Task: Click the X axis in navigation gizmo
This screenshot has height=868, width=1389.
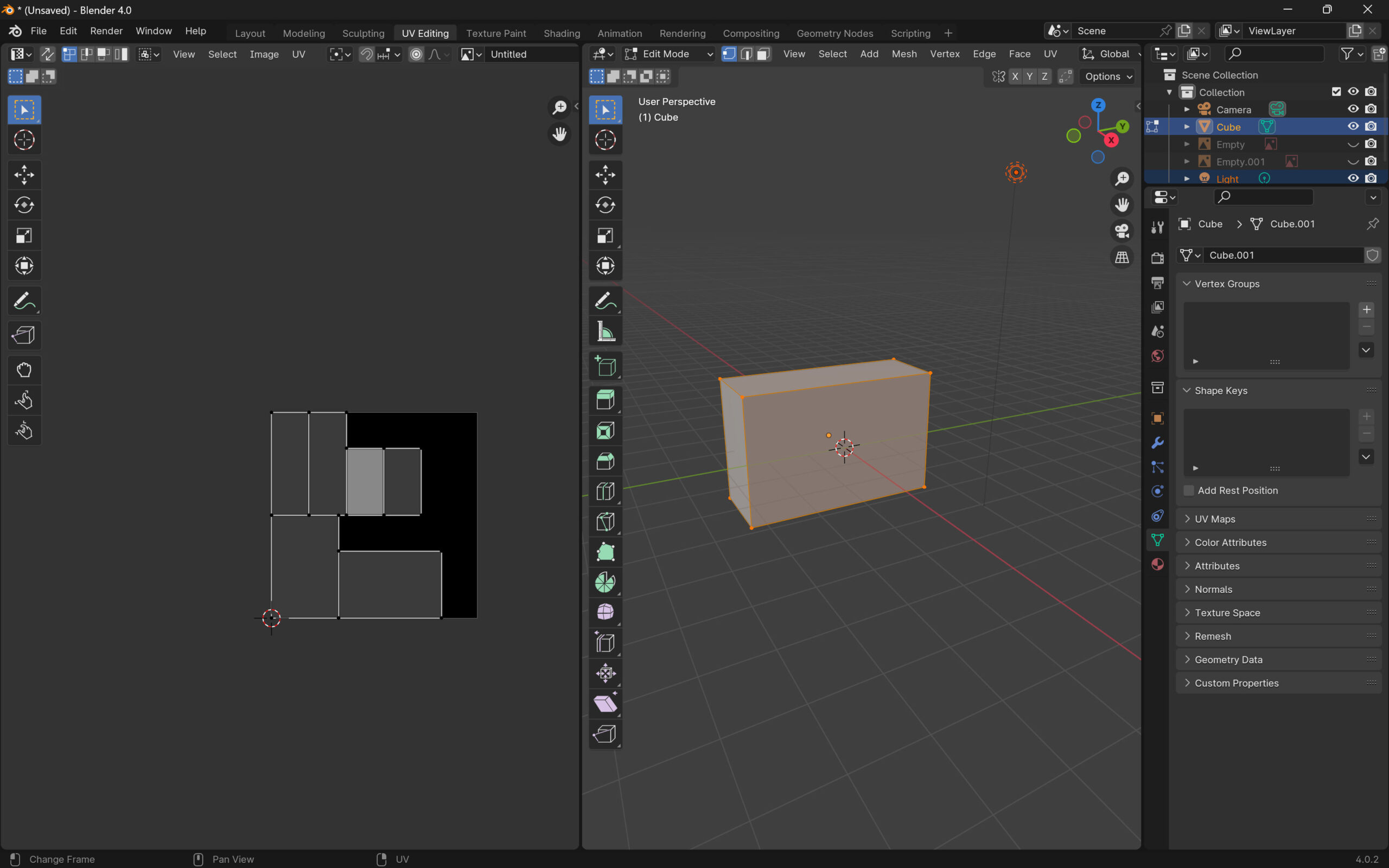Action: (x=1111, y=140)
